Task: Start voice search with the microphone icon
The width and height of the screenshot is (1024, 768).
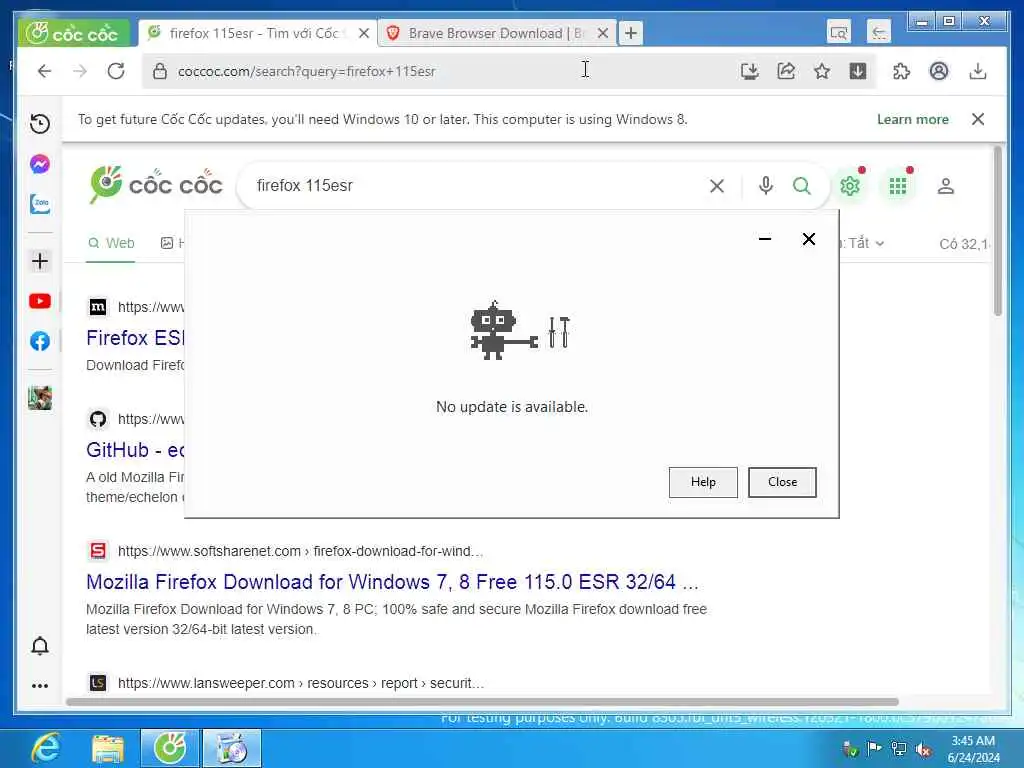Action: (765, 186)
